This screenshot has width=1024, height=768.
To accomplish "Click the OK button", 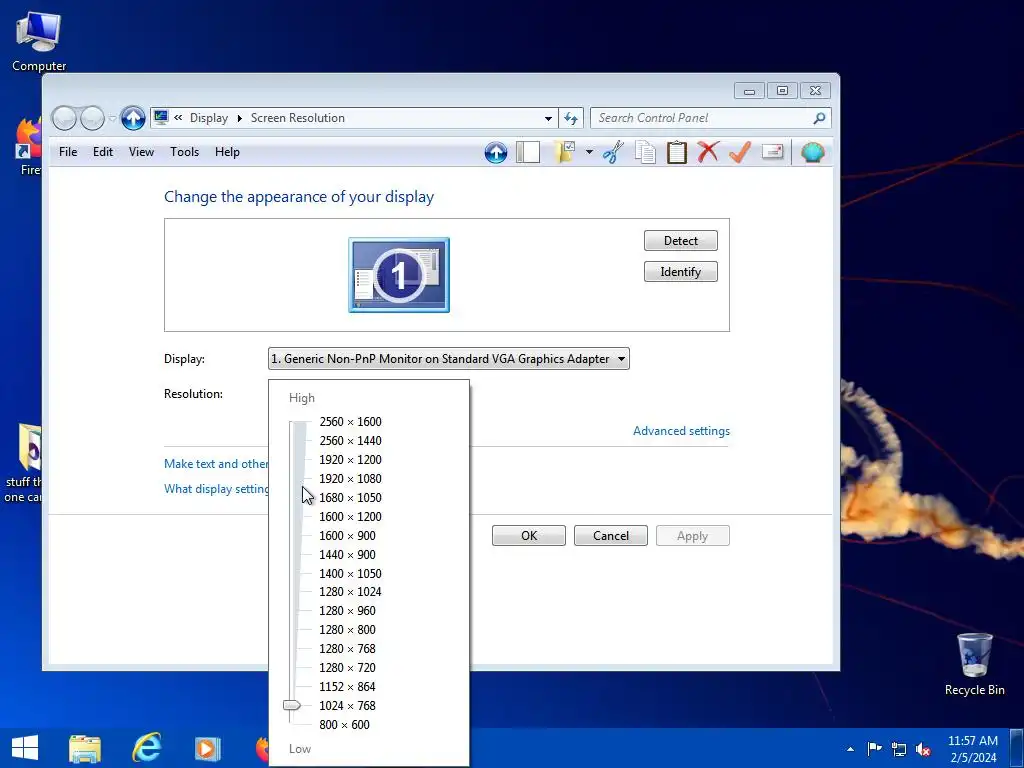I will (529, 536).
